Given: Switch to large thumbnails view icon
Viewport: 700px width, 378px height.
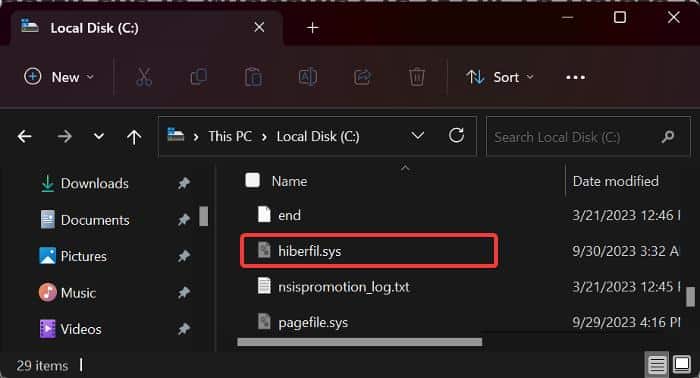Looking at the screenshot, I should (682, 364).
